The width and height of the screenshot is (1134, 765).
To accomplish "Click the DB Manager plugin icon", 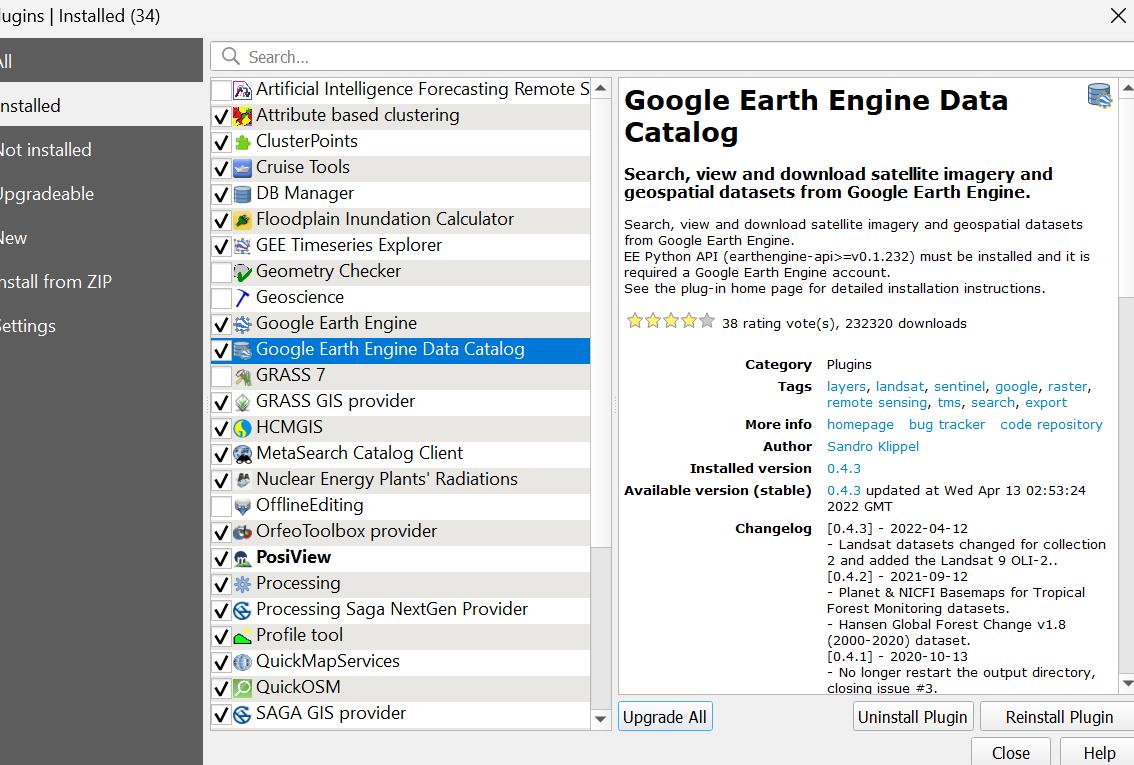I will (x=242, y=194).
